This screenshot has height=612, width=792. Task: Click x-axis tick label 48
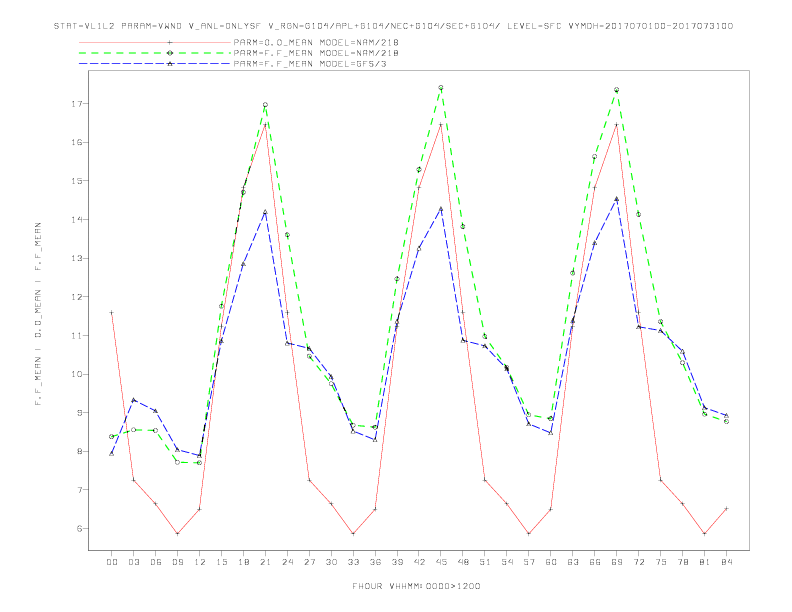(463, 562)
